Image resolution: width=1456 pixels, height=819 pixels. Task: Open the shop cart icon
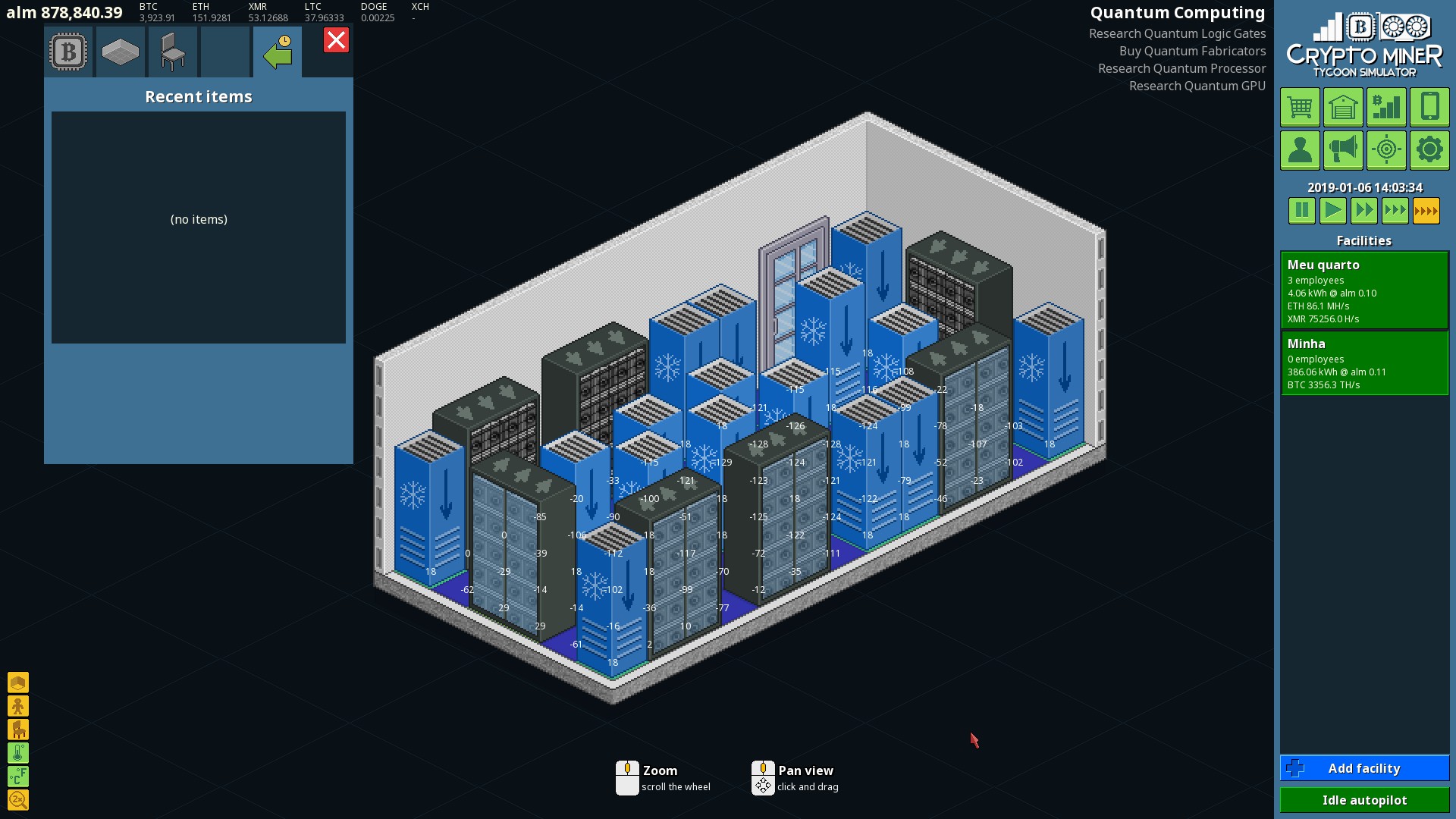click(x=1300, y=107)
